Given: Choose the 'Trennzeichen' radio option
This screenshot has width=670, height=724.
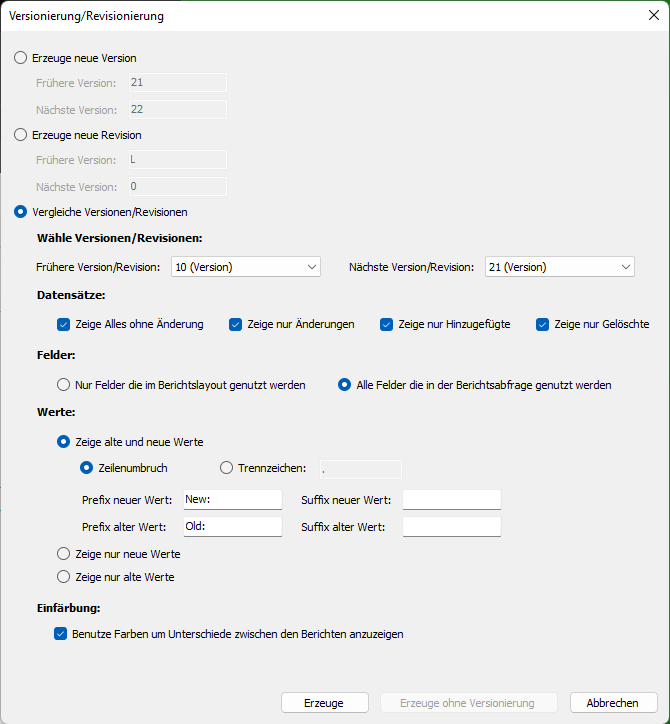Looking at the screenshot, I should click(x=226, y=467).
